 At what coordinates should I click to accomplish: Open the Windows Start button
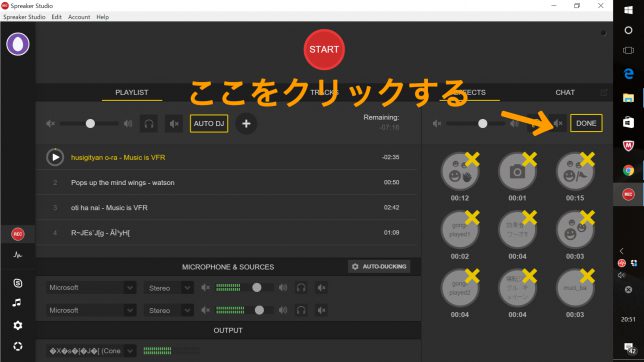click(628, 10)
